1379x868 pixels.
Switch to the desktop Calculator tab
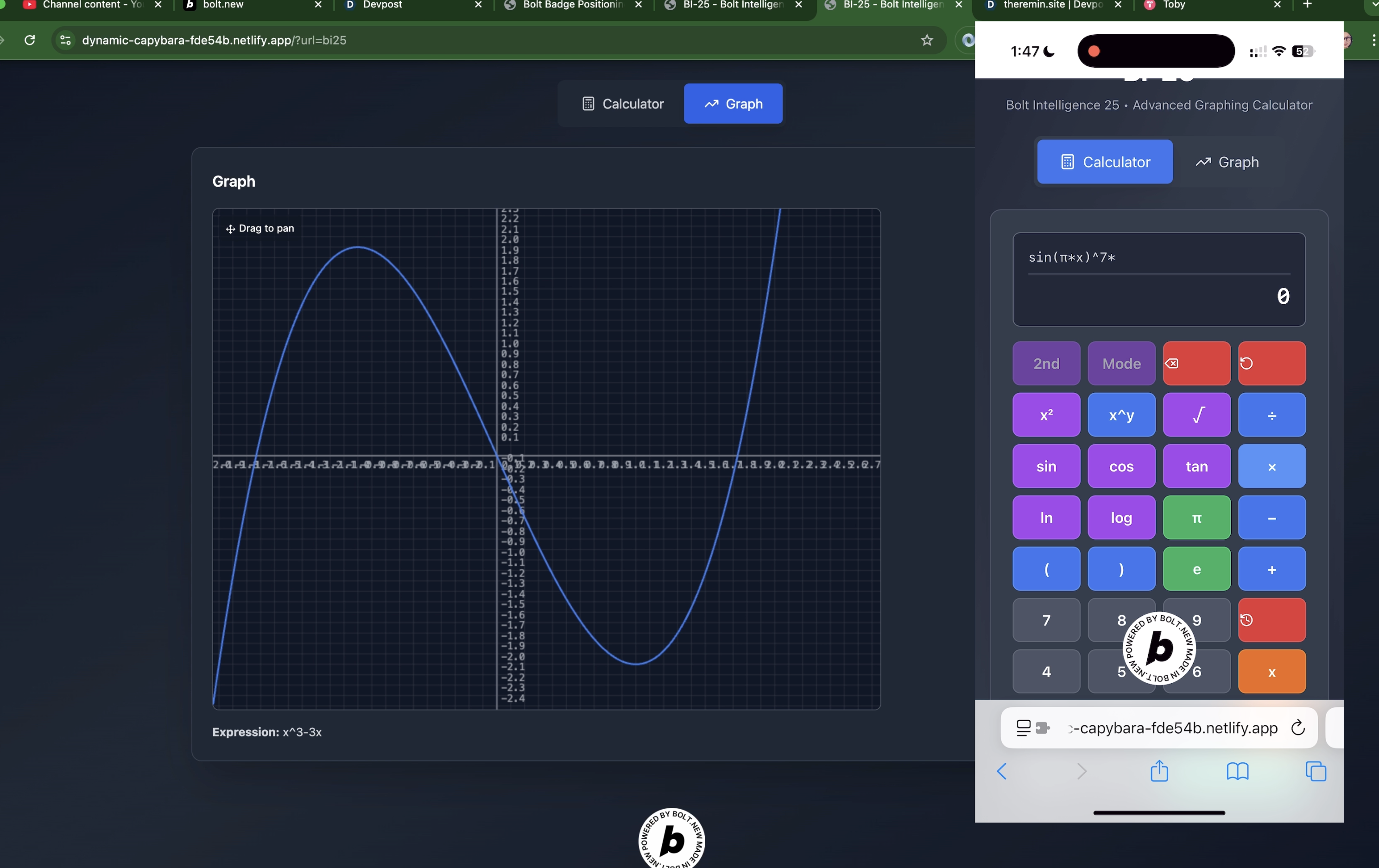(x=622, y=104)
